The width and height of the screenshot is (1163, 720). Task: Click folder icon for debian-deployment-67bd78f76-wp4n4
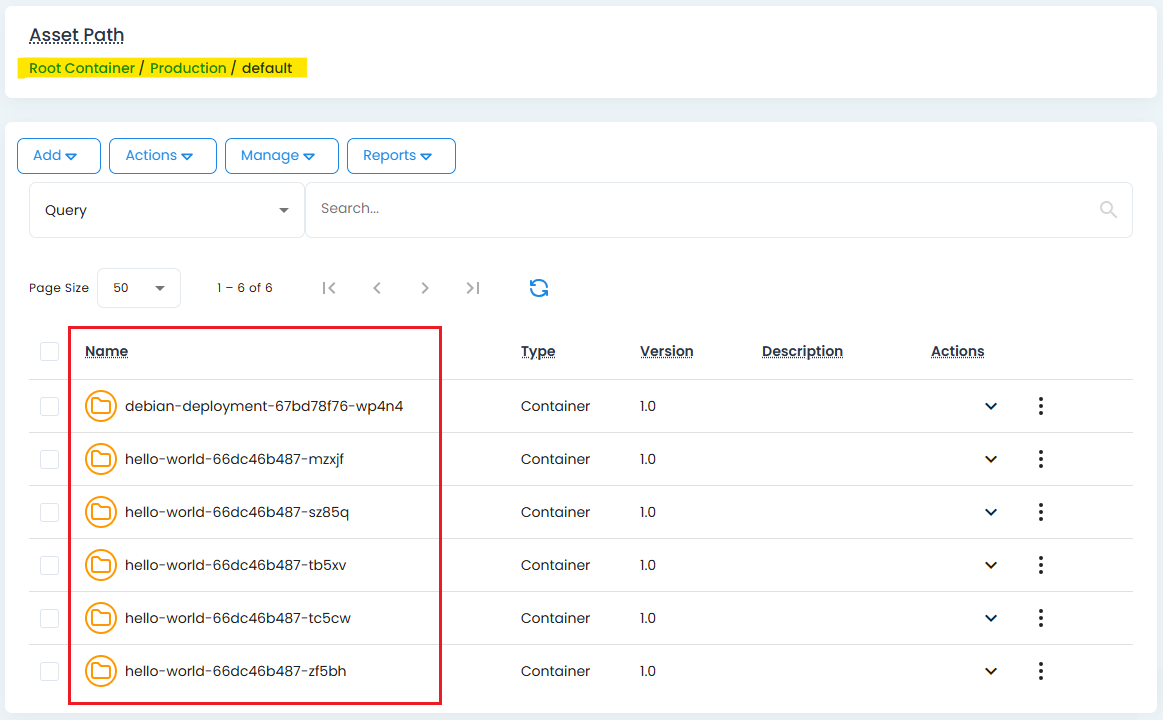(100, 406)
